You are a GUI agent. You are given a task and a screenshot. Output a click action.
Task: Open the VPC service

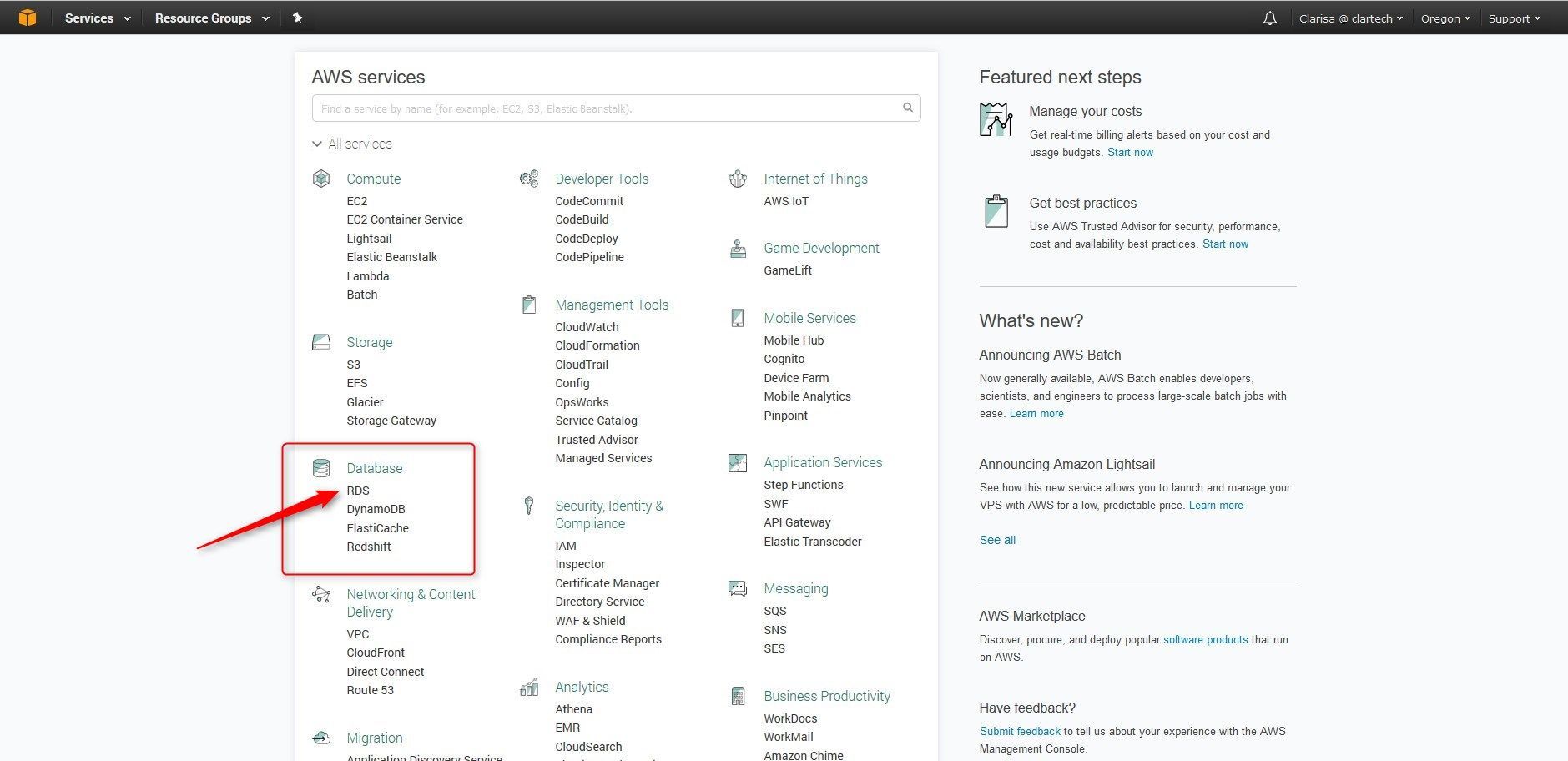358,634
